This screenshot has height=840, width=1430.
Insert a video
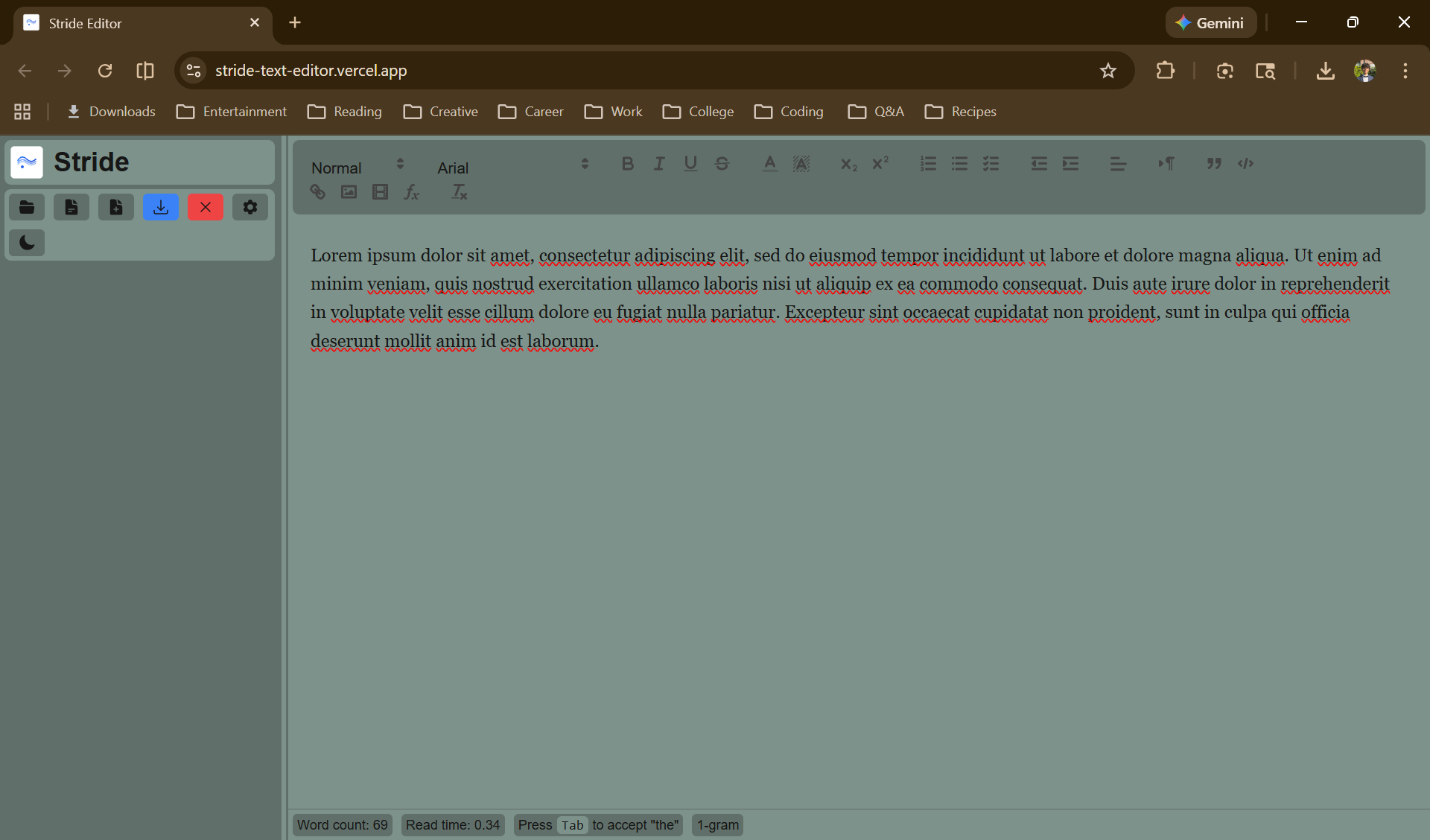[x=380, y=192]
